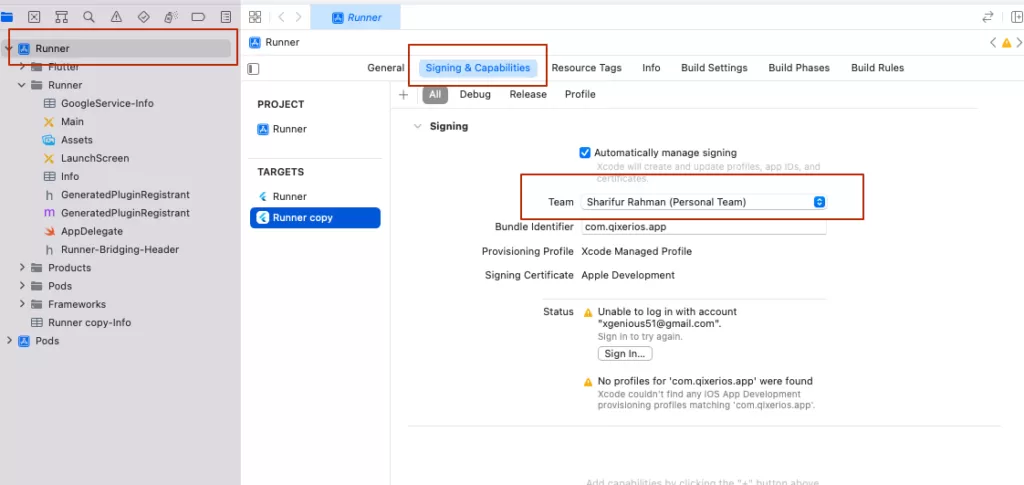
Task: Click the Runner editor tab
Action: (355, 18)
